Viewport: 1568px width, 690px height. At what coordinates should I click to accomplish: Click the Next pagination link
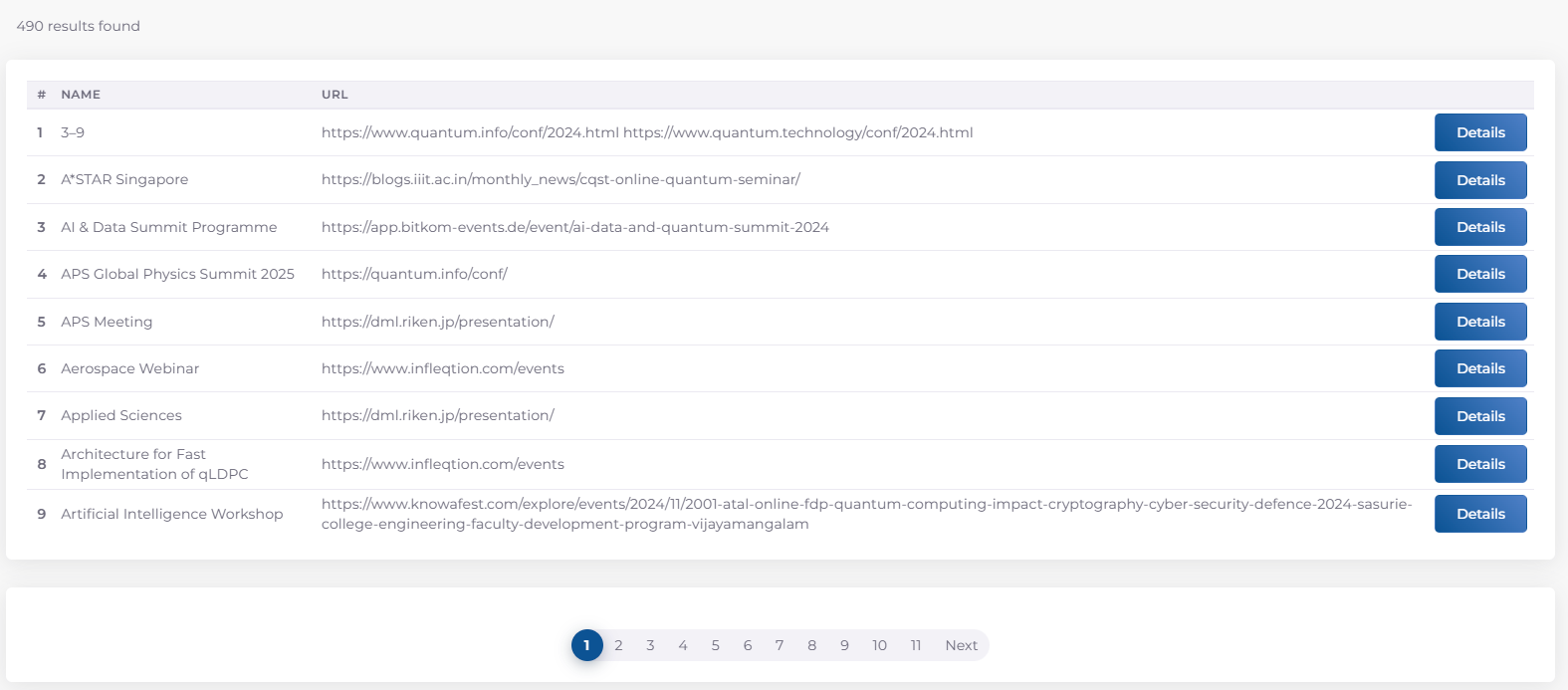click(961, 645)
